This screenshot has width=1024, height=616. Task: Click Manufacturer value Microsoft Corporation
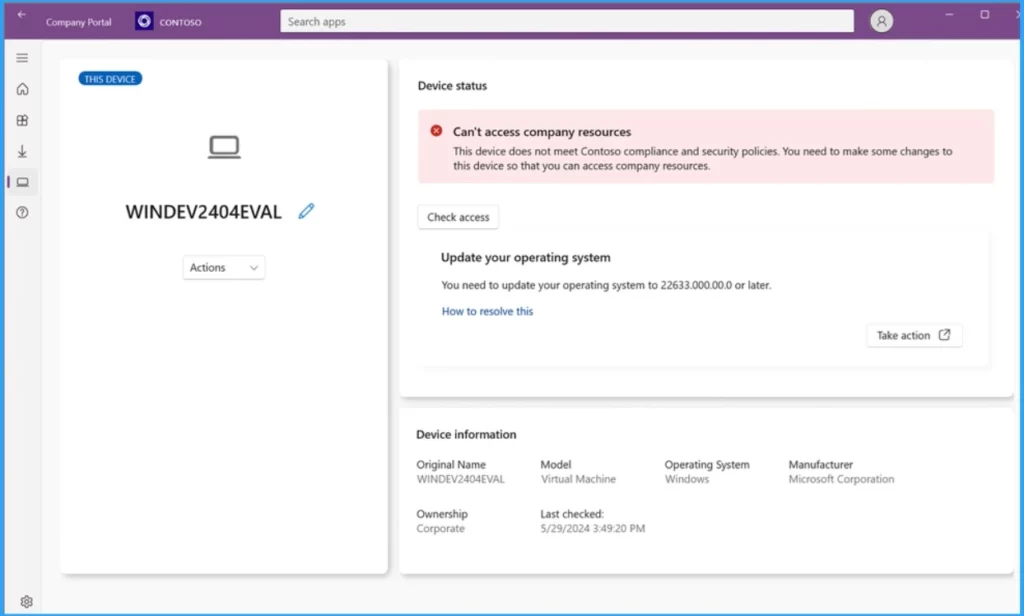click(841, 479)
